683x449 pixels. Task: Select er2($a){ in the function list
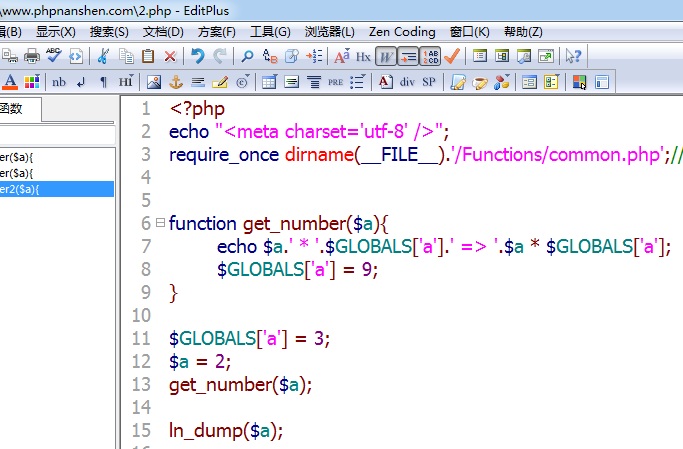coord(57,189)
